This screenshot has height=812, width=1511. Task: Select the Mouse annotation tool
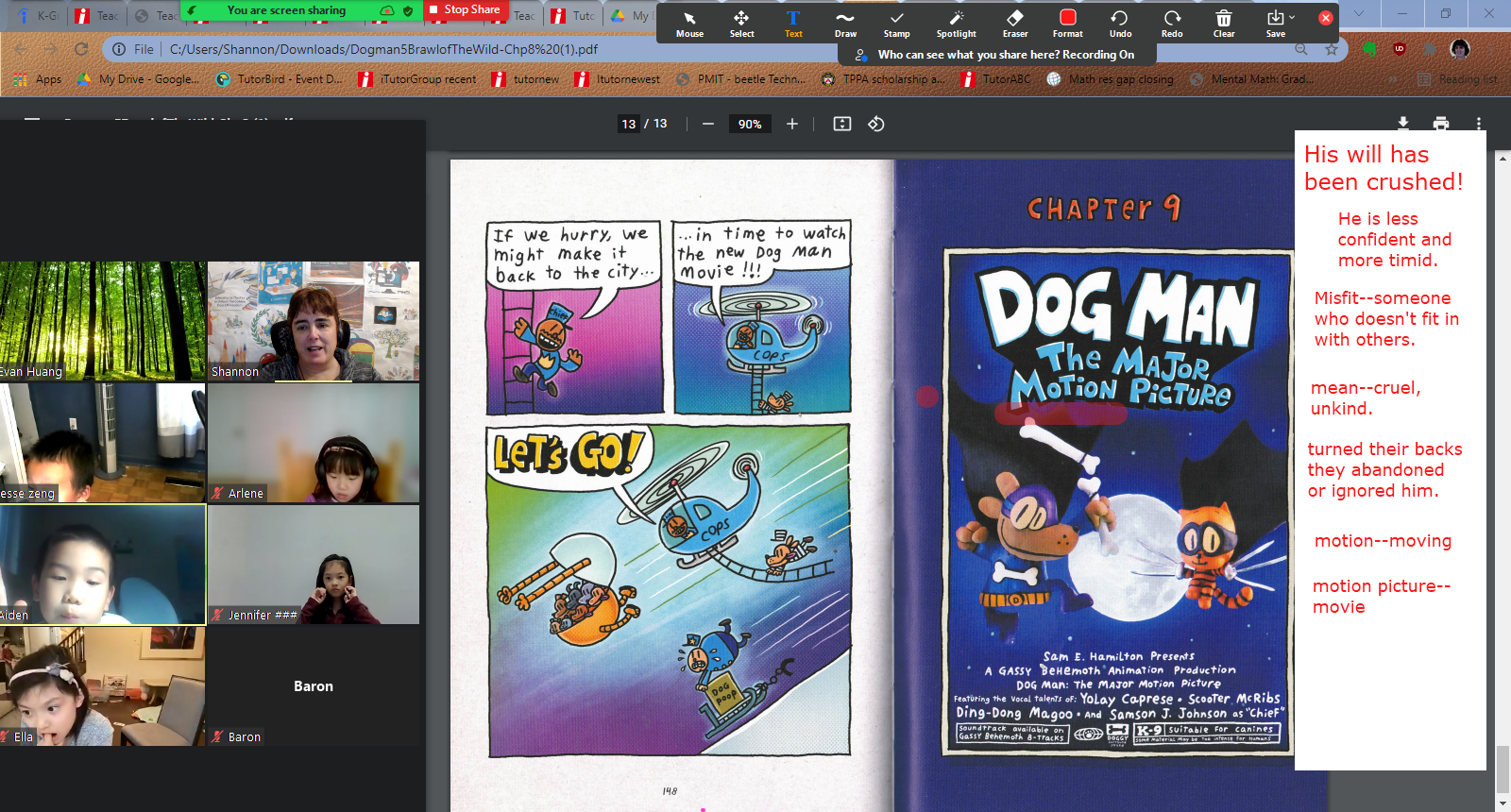coord(689,24)
